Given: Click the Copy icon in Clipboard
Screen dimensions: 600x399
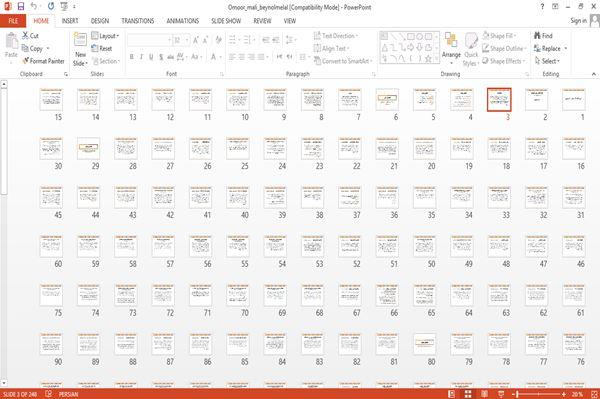Looking at the screenshot, I should 25,48.
